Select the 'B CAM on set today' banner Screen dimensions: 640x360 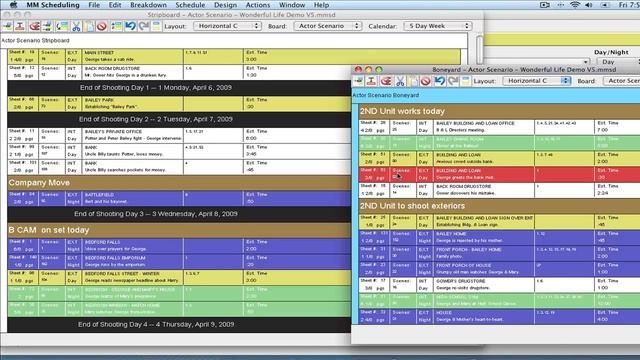pyautogui.click(x=179, y=230)
